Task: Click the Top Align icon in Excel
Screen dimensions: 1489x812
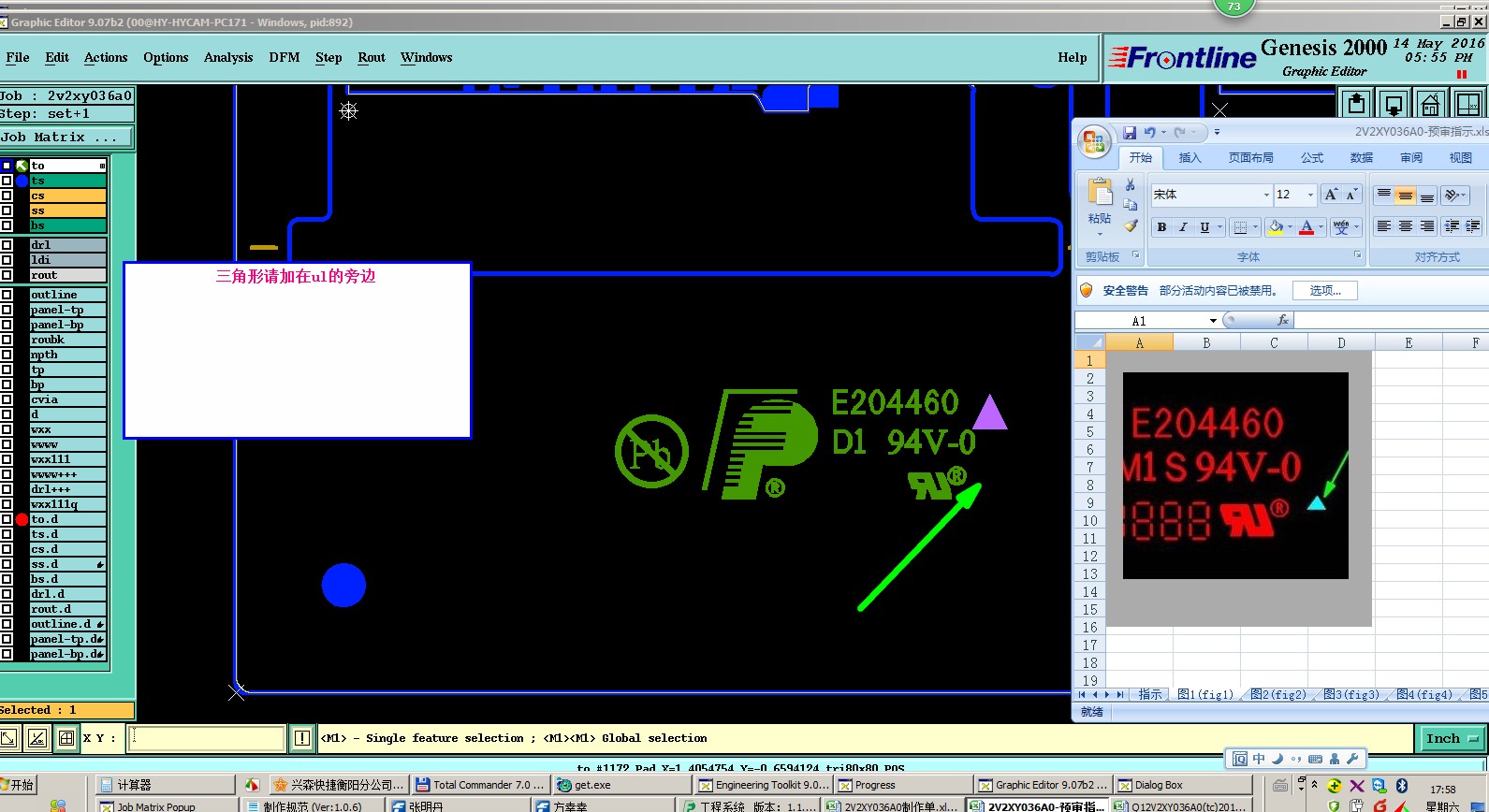Action: [1383, 195]
